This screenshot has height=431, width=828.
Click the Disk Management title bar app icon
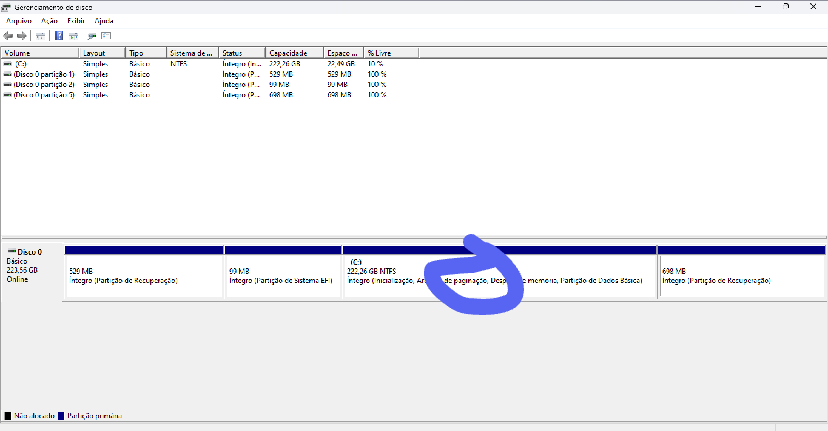coord(6,7)
